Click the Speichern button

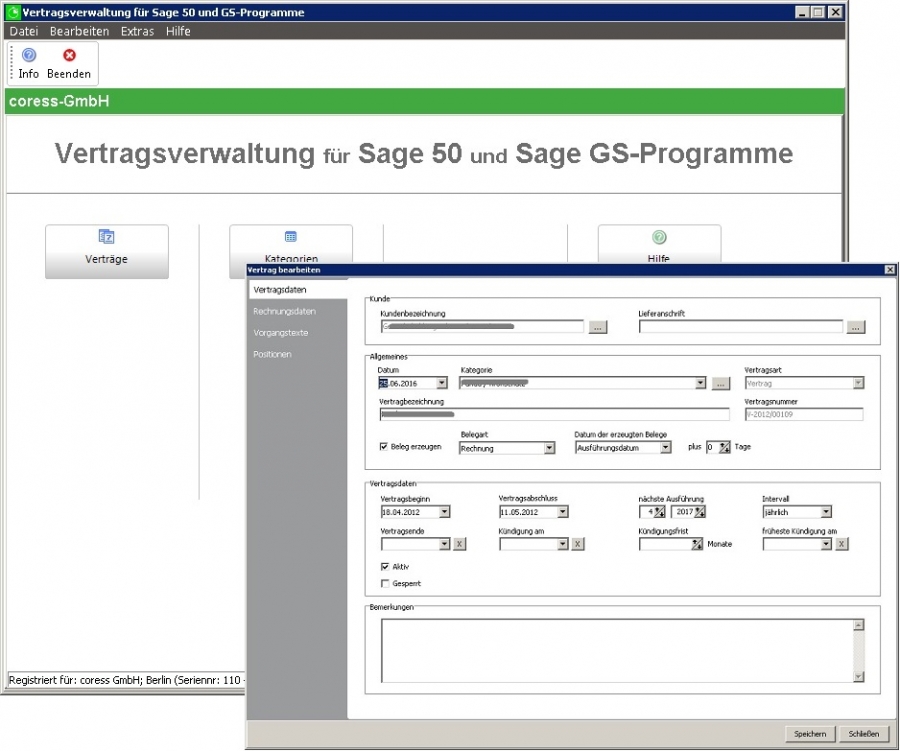[810, 733]
